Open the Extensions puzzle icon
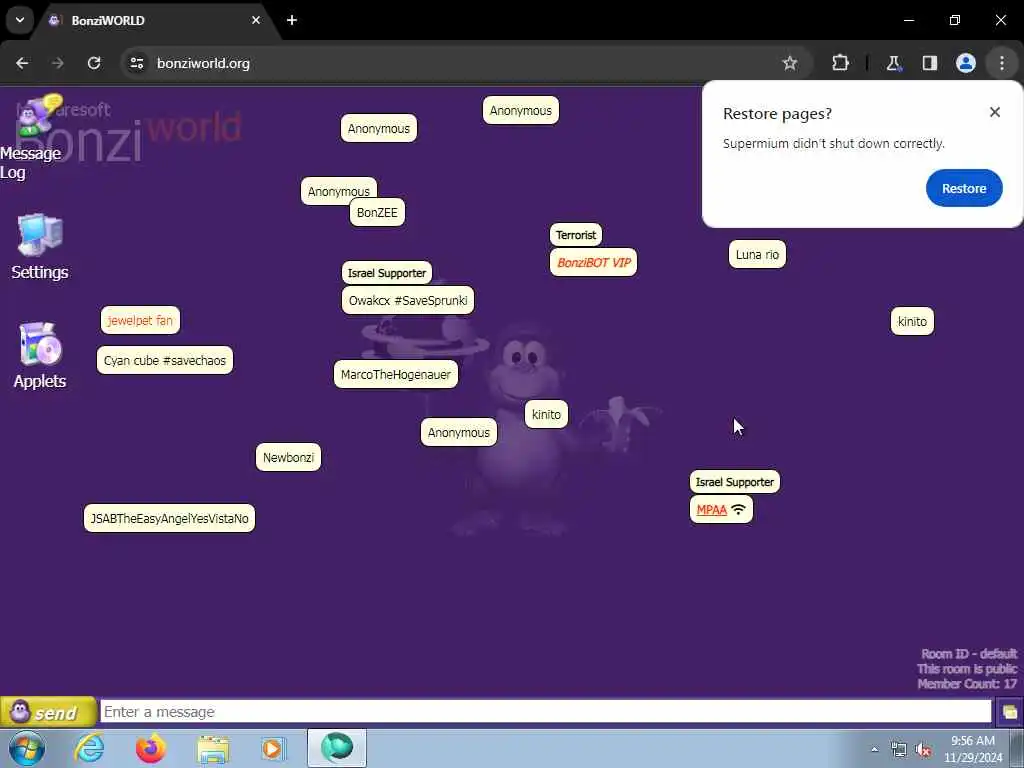 click(x=840, y=63)
